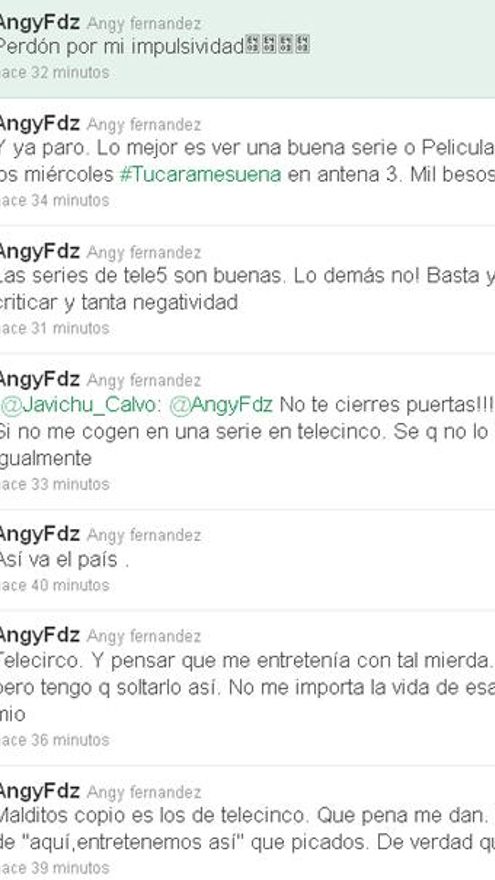Open the 31 minutes ago timestamp
Viewport: 495px width, 880px height.
[x=54, y=328]
